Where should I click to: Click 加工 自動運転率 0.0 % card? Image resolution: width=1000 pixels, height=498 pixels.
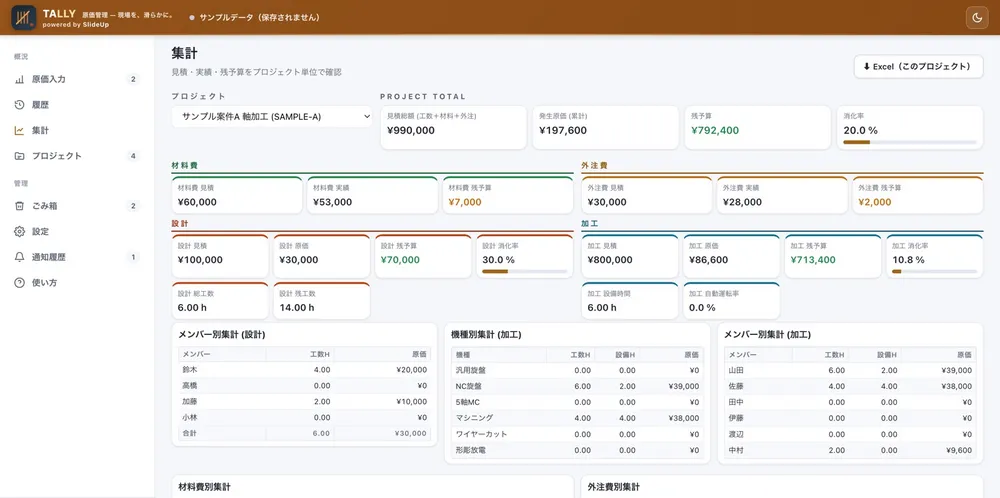(x=732, y=301)
